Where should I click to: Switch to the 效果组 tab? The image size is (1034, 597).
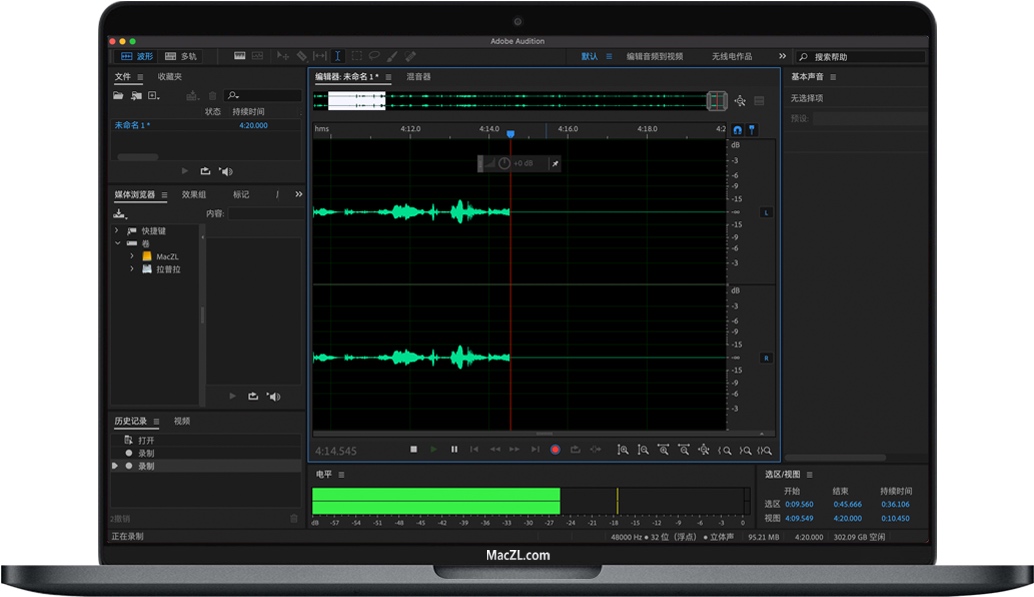point(193,194)
